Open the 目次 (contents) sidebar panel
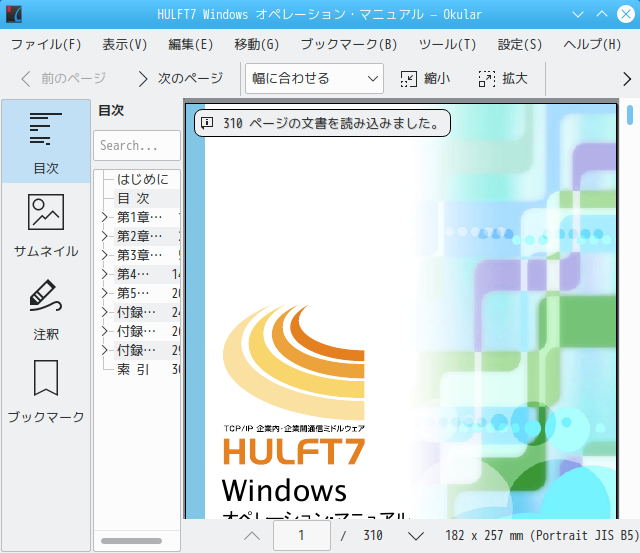This screenshot has height=553, width=640. pos(46,141)
